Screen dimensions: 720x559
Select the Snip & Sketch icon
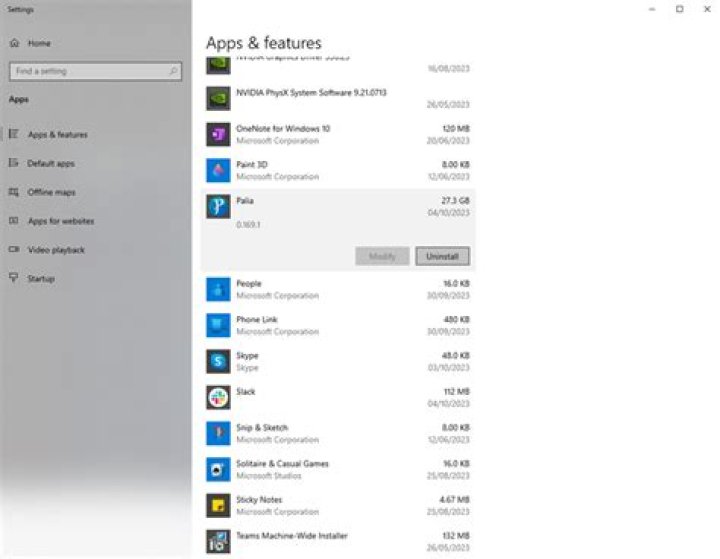click(218, 433)
